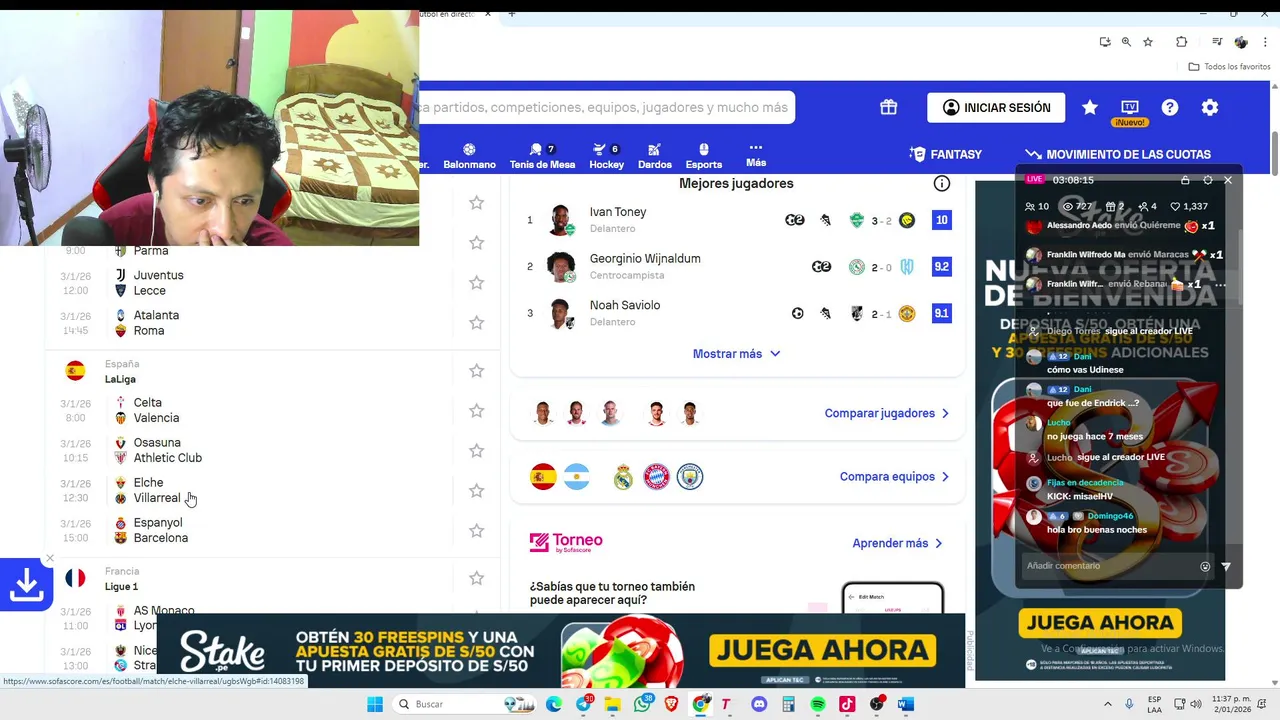This screenshot has height=720, width=1280.
Task: Open the media control icon in browser toolbar
Action: click(x=1217, y=42)
